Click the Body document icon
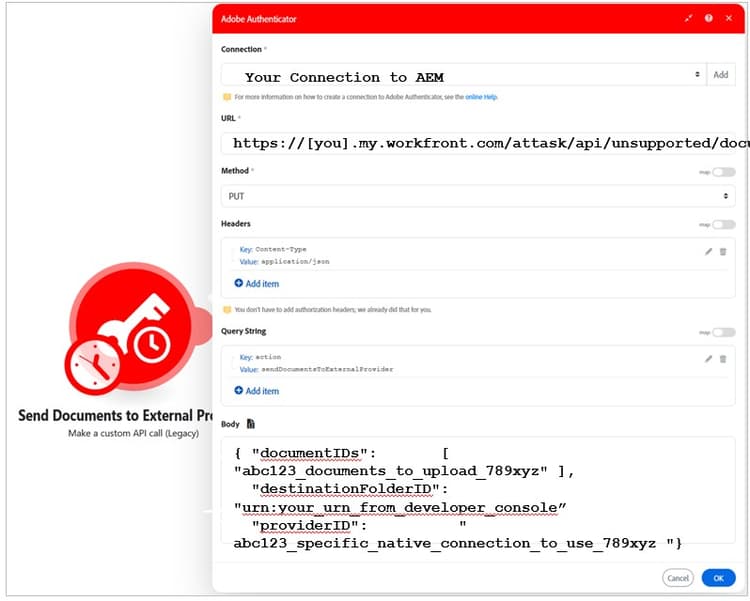 tap(251, 423)
